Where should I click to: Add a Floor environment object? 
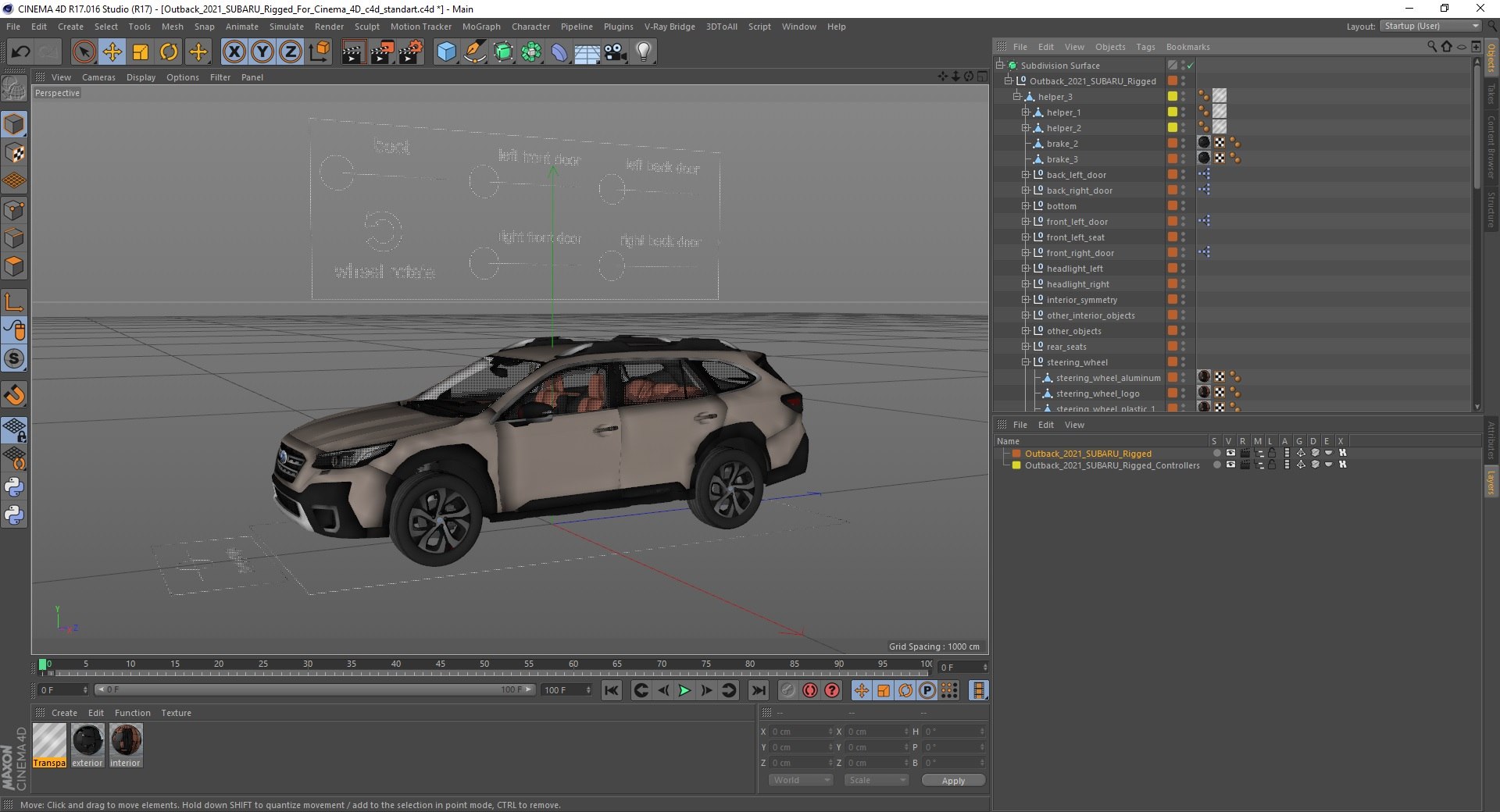tap(587, 52)
